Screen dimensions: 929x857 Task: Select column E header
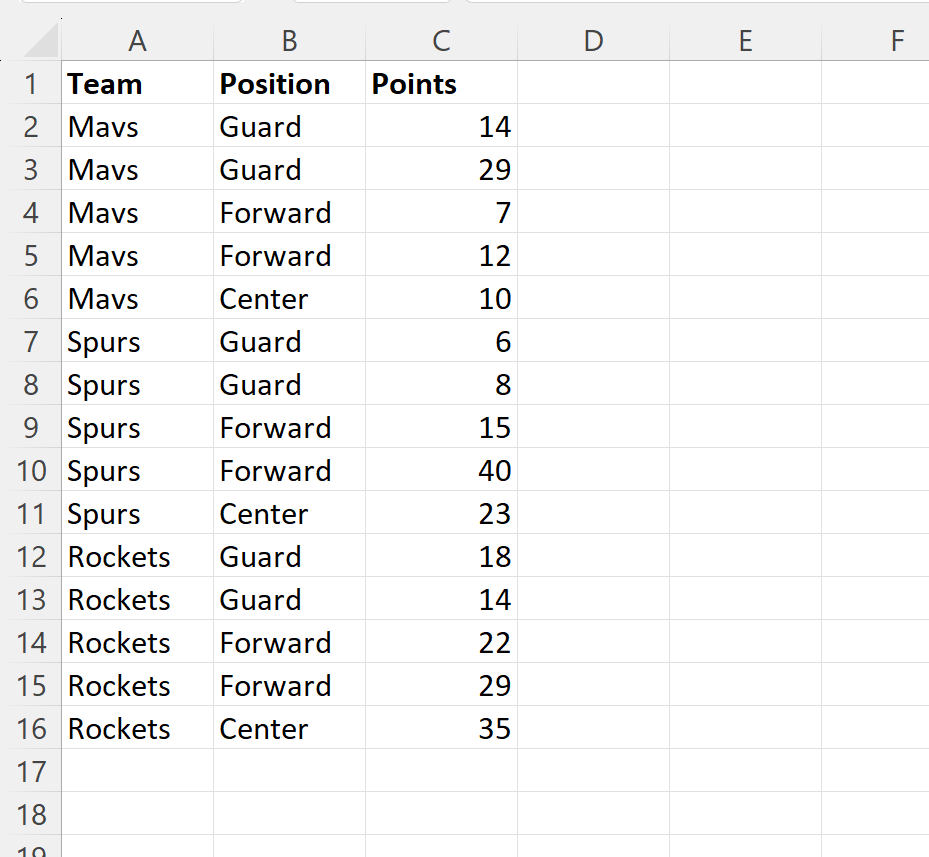point(745,41)
